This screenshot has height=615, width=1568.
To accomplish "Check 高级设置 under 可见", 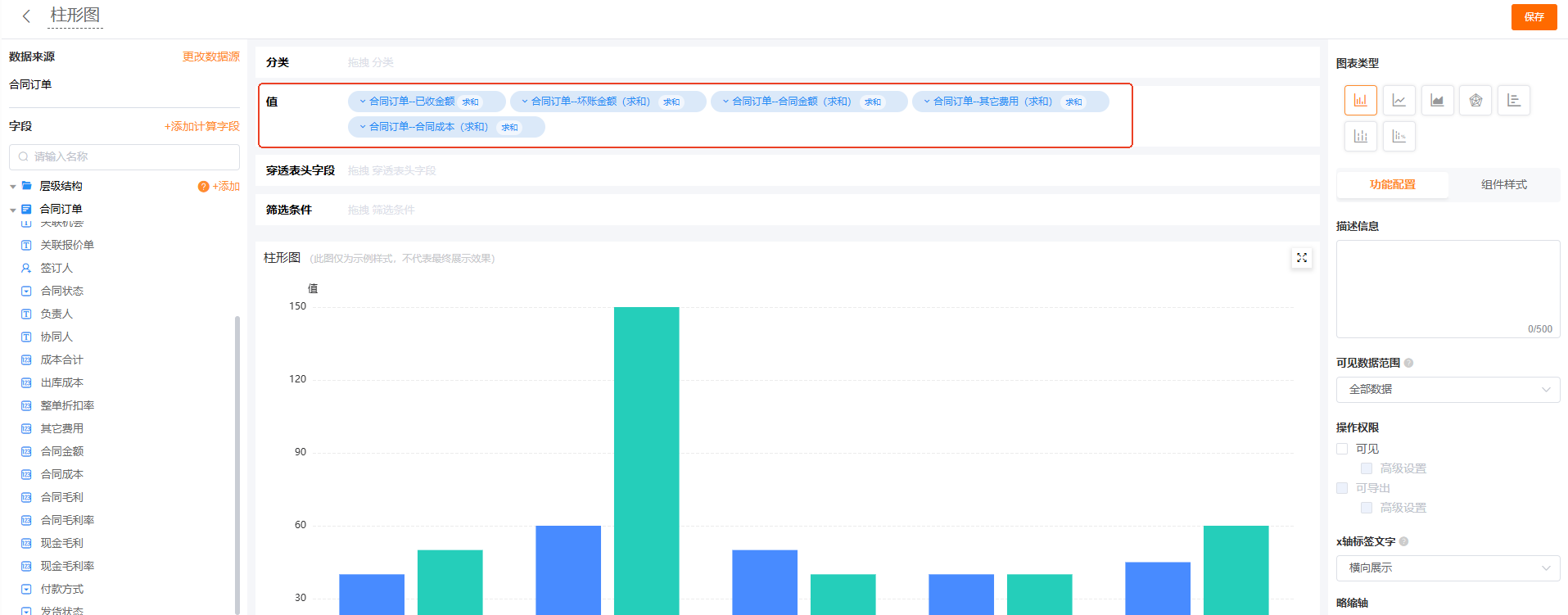I will [x=1367, y=468].
